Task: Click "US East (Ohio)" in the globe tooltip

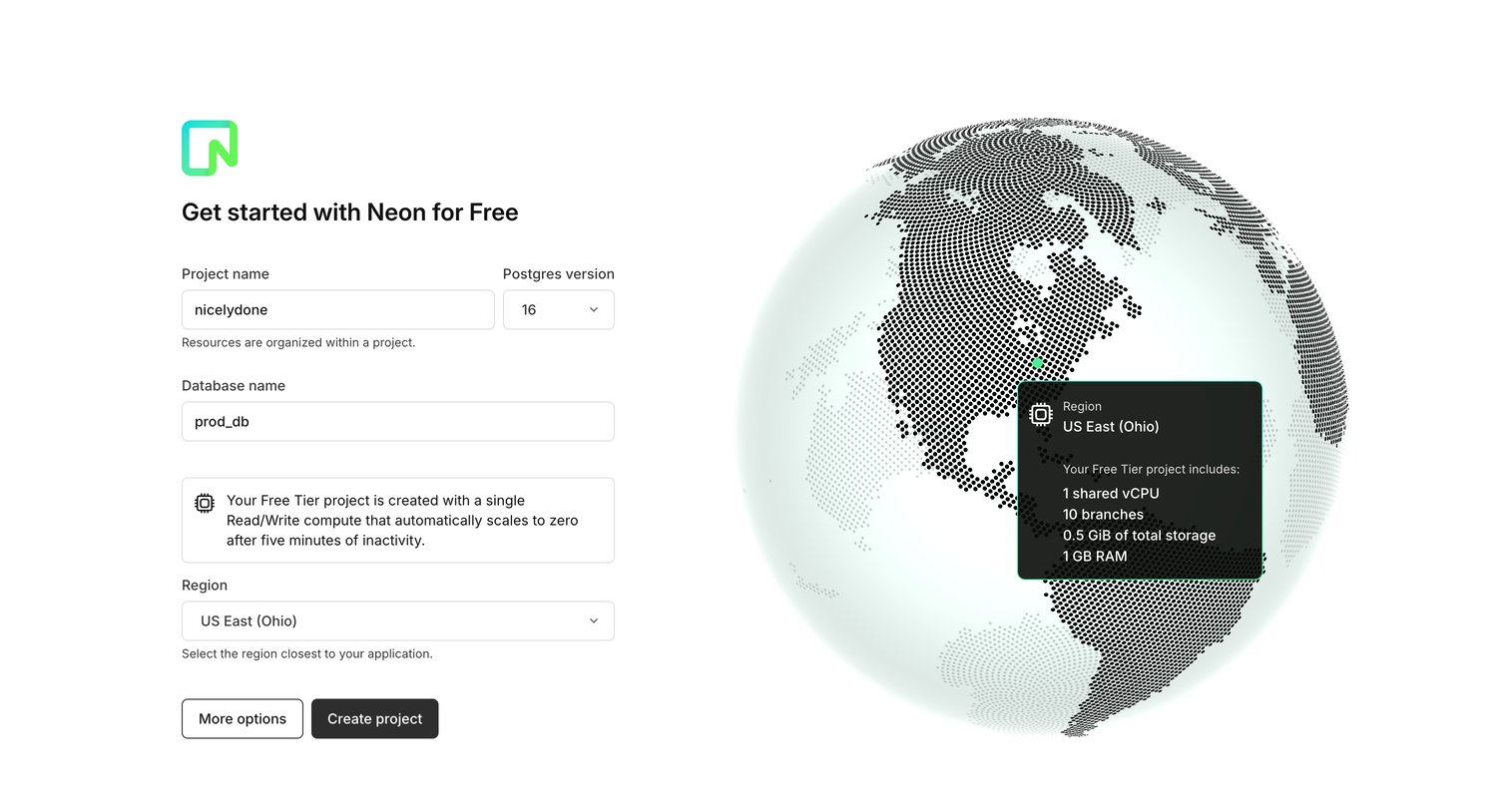Action: [1111, 427]
